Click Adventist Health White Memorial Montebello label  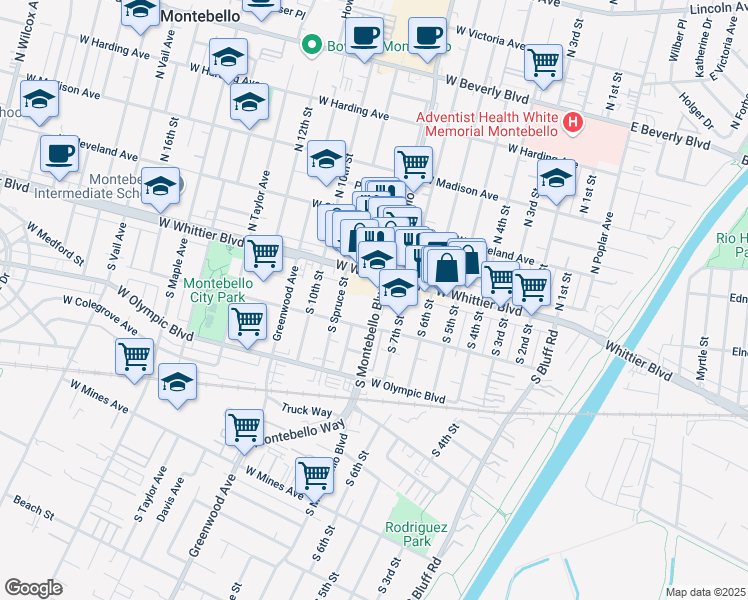click(x=487, y=124)
